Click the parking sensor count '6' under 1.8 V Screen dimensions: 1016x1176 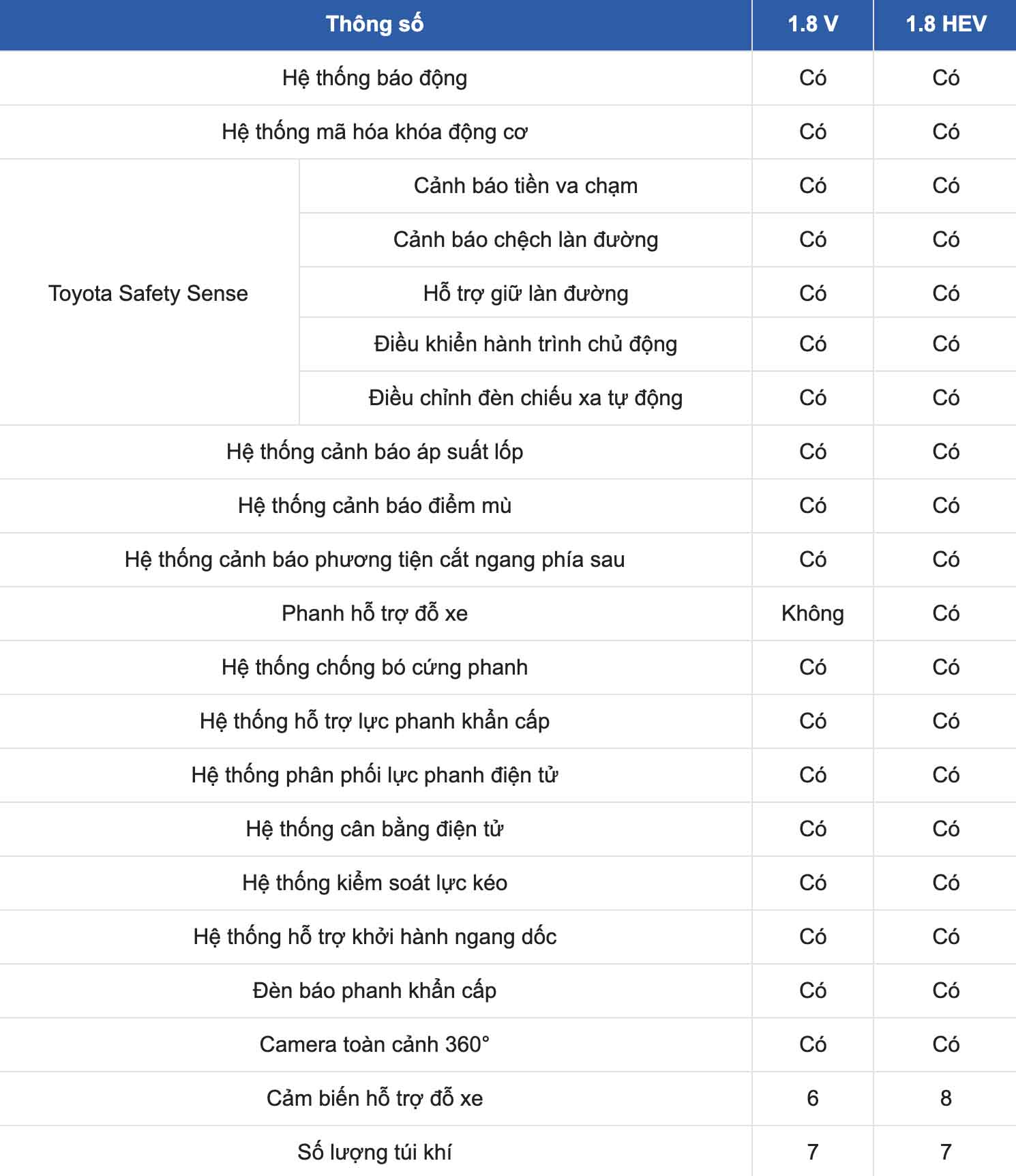pos(812,1098)
